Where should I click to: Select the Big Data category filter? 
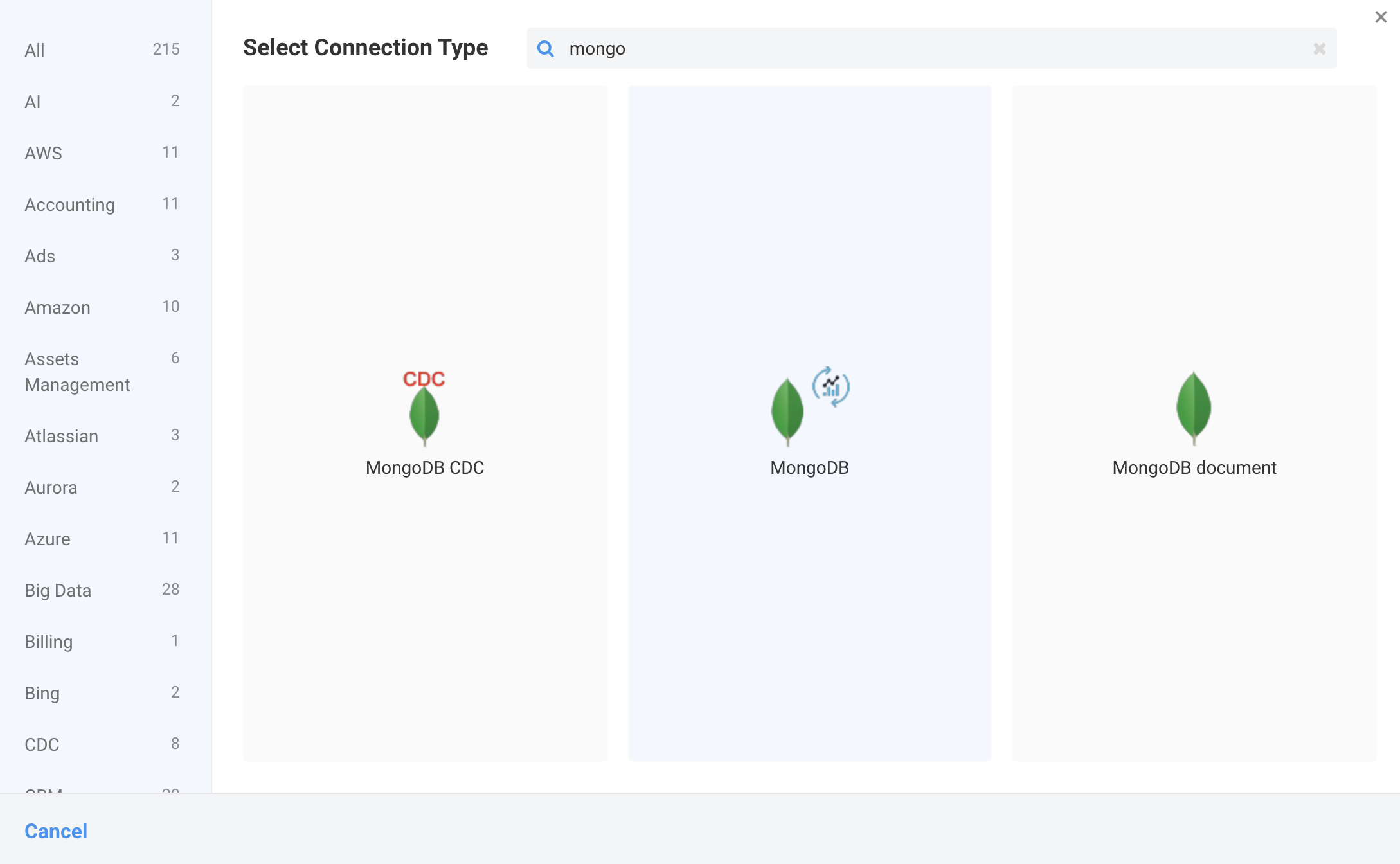point(58,590)
